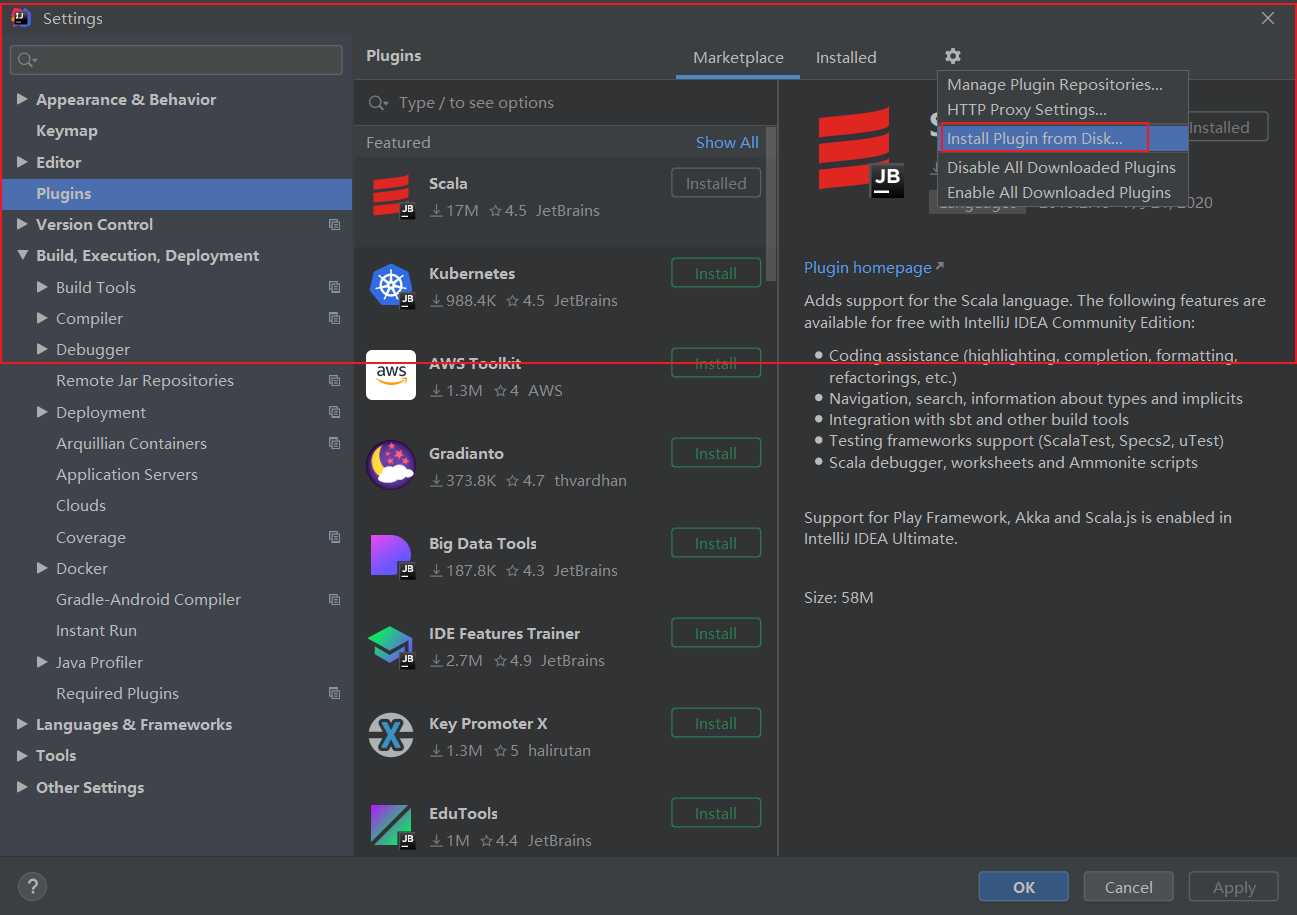Click project-level icon beside Deployment

pyautogui.click(x=335, y=412)
